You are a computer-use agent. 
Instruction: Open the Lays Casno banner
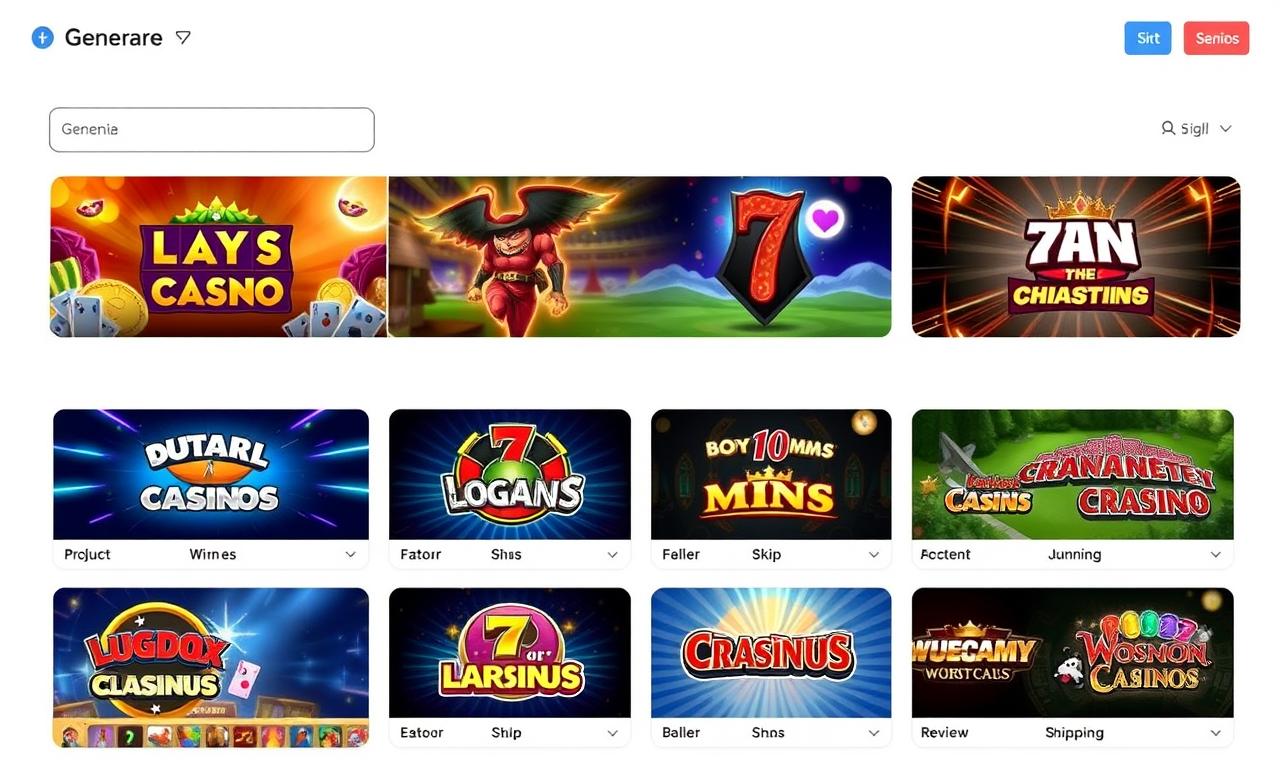pos(219,257)
